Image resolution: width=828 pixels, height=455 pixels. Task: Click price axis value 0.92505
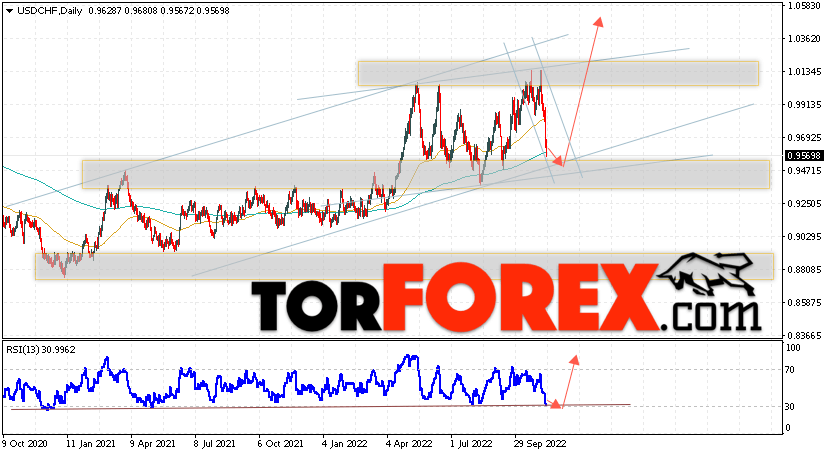tap(804, 204)
